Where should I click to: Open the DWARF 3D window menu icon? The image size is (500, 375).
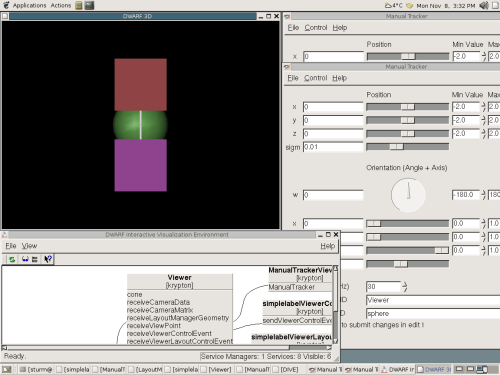5,16
